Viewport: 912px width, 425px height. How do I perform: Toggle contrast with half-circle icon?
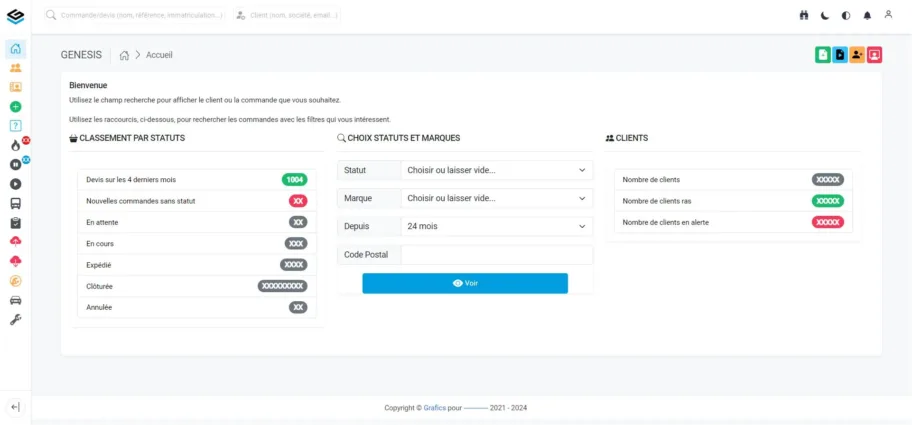pyautogui.click(x=846, y=15)
